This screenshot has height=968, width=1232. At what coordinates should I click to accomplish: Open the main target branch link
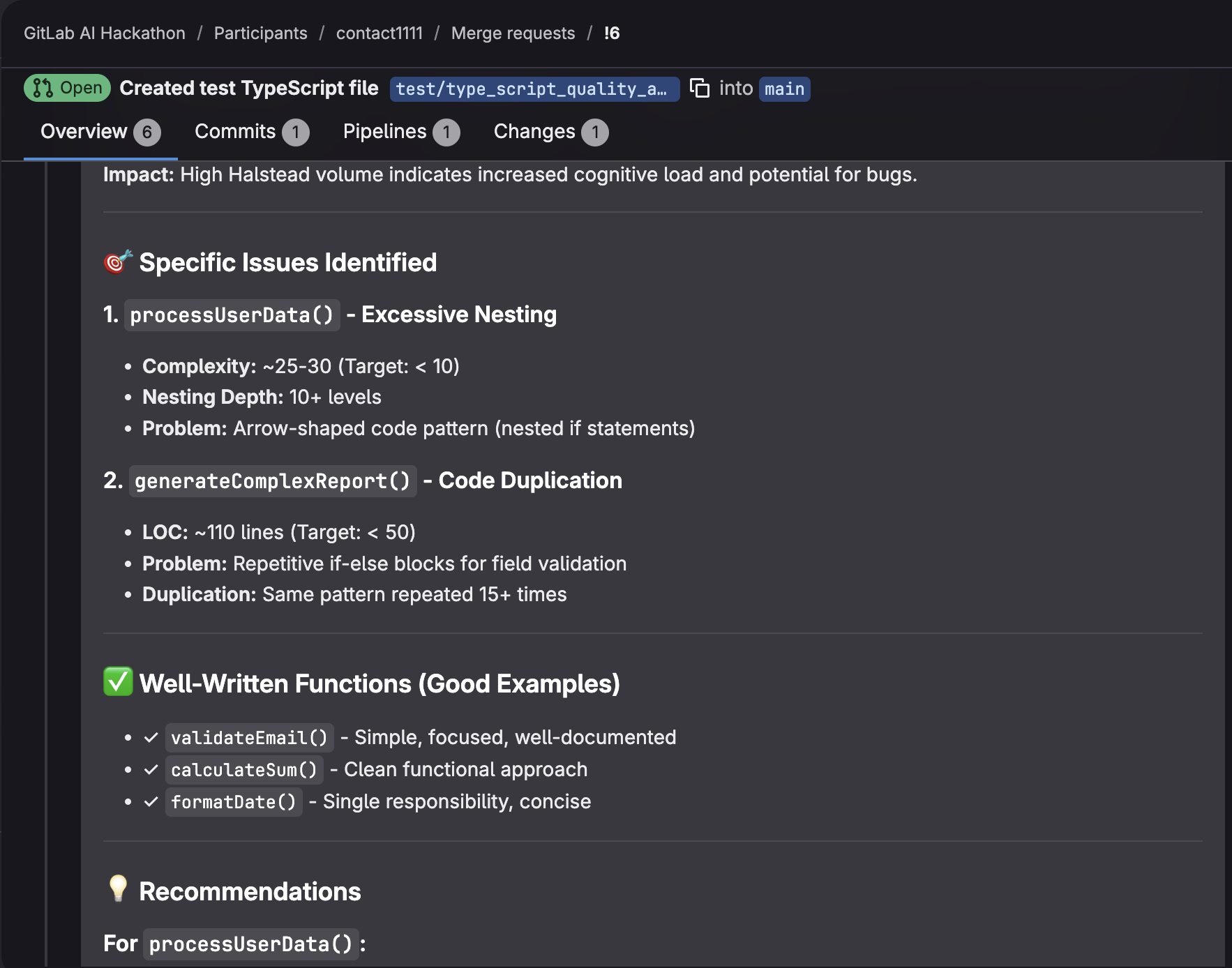click(x=784, y=89)
